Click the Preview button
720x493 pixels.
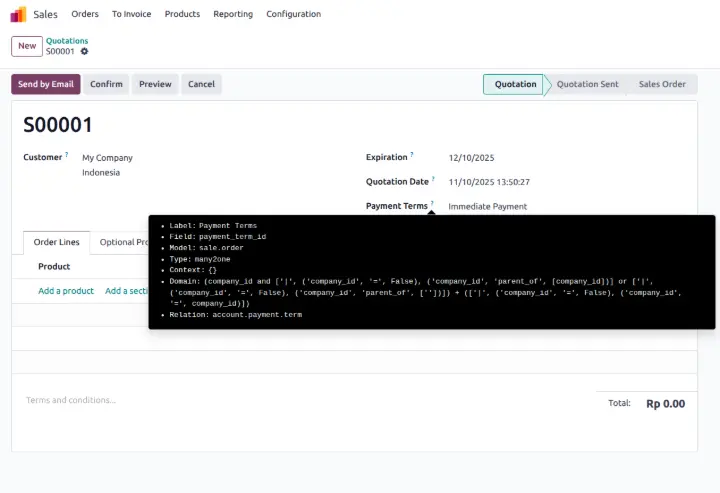[x=155, y=84]
